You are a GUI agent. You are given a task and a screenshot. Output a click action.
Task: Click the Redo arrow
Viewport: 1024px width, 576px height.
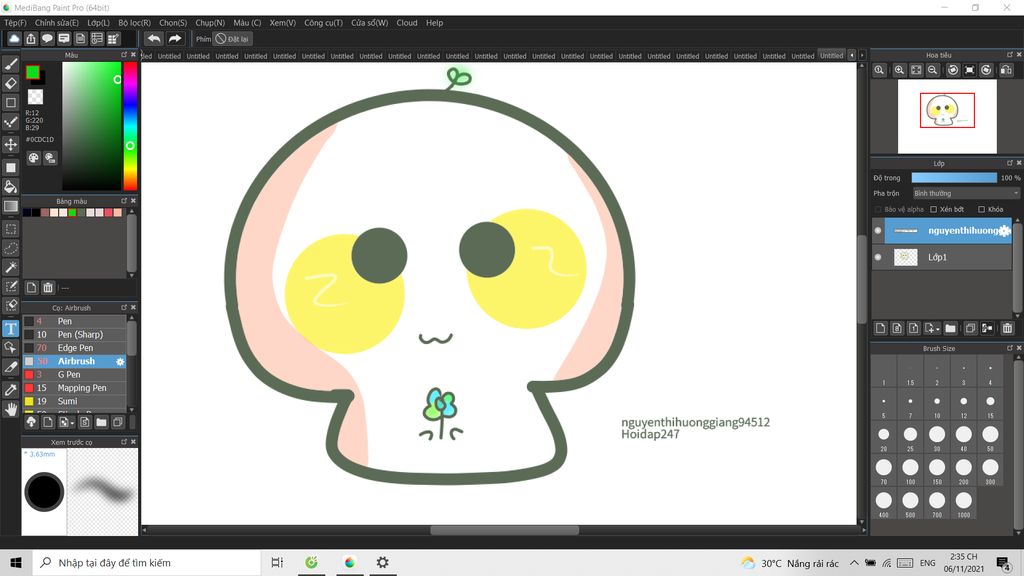click(x=175, y=39)
